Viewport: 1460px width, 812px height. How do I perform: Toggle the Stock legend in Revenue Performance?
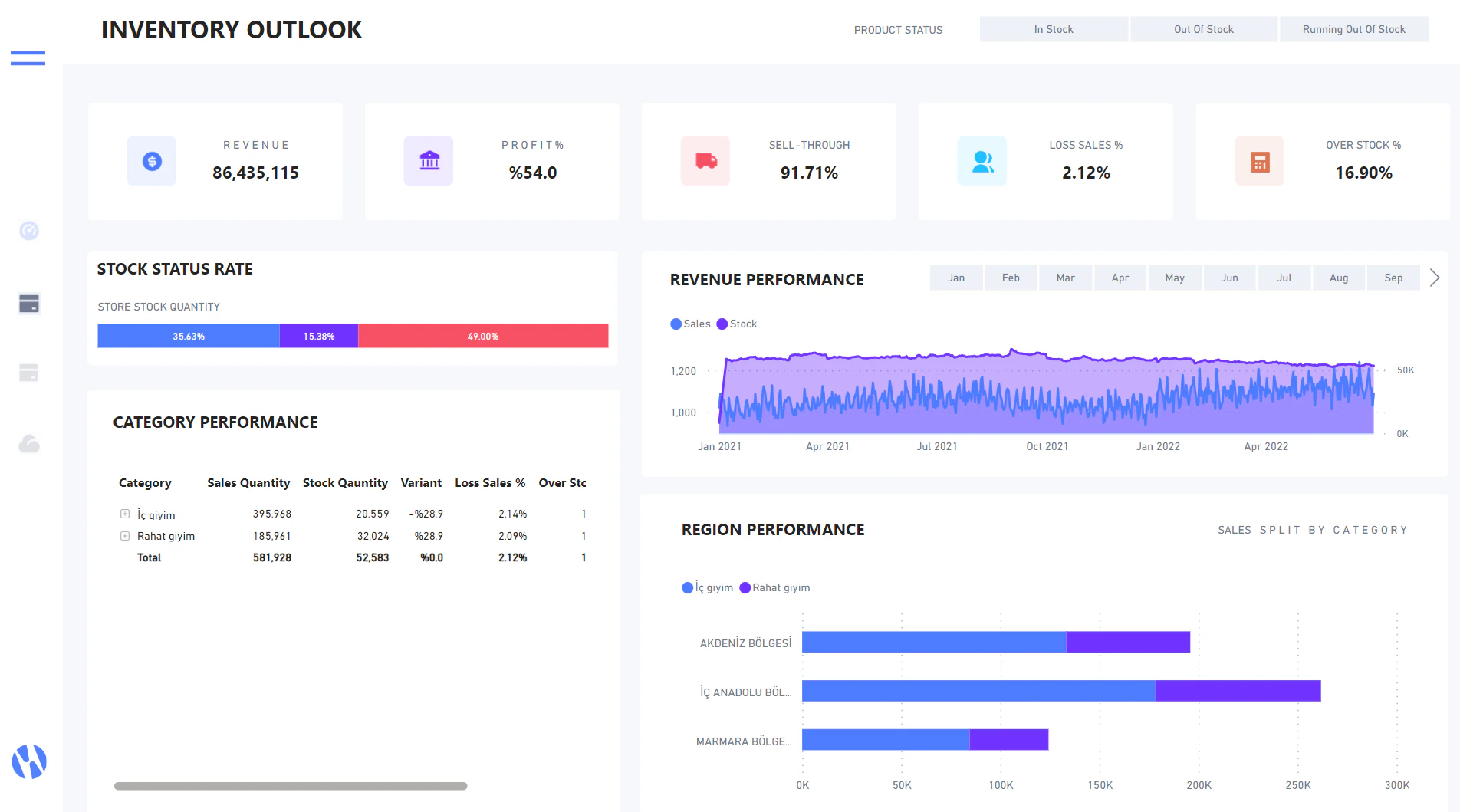coord(736,324)
